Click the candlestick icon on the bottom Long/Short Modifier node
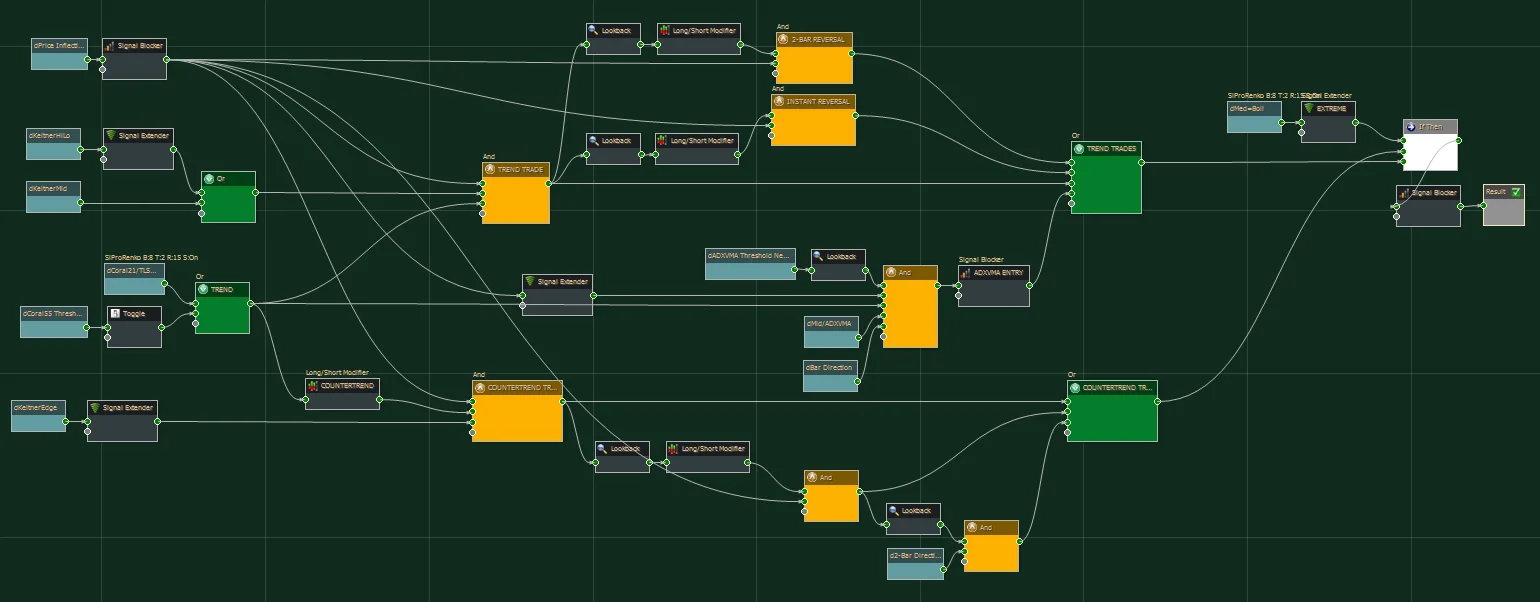The image size is (1540, 602). click(674, 449)
